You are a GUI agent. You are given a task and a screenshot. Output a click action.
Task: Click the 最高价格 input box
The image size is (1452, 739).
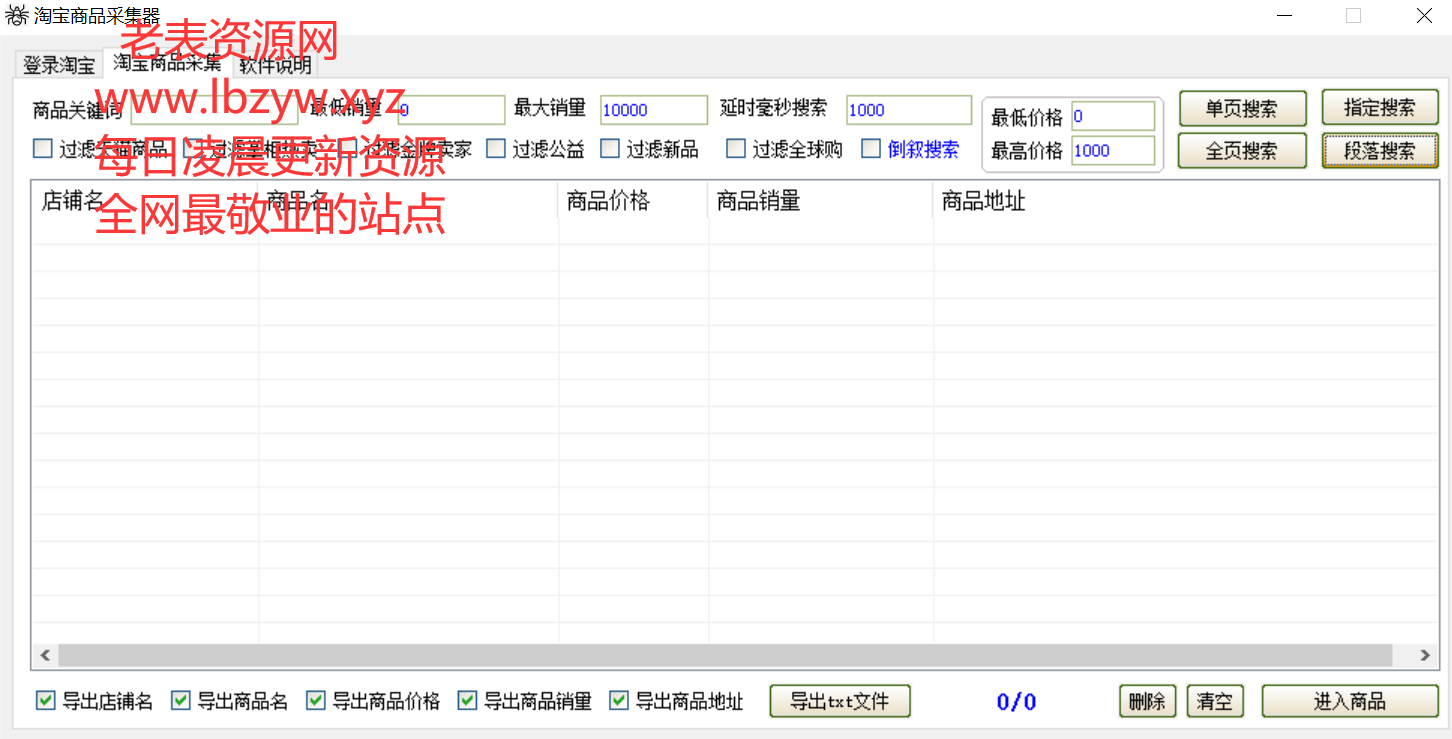point(1112,151)
